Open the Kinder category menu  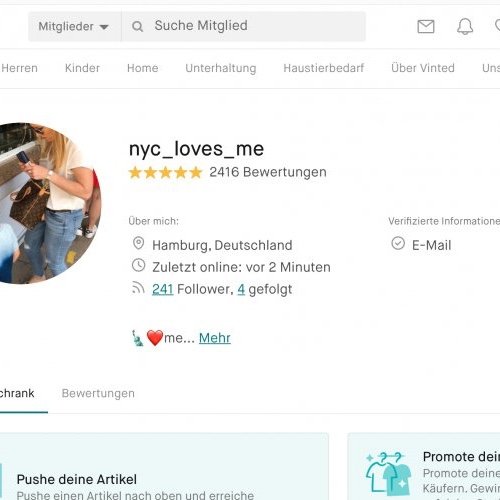[x=82, y=68]
